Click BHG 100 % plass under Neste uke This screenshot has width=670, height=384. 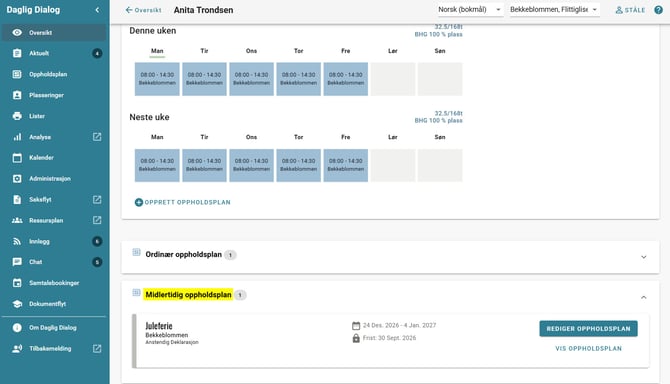[x=438, y=120]
